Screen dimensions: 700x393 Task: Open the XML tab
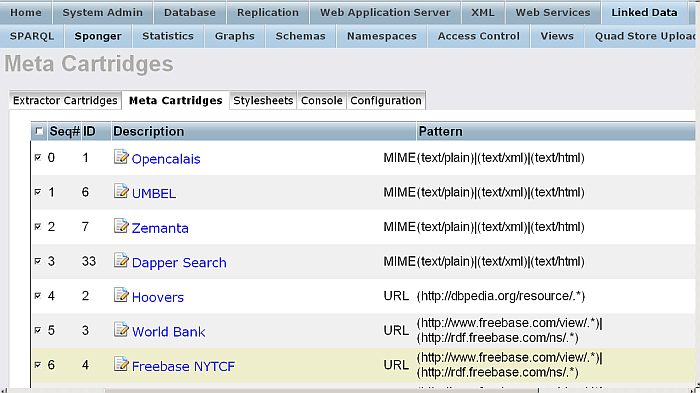(483, 13)
